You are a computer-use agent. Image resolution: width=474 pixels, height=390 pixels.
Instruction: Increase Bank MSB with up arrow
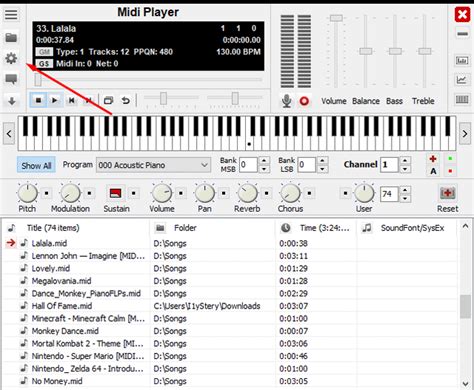click(x=264, y=161)
